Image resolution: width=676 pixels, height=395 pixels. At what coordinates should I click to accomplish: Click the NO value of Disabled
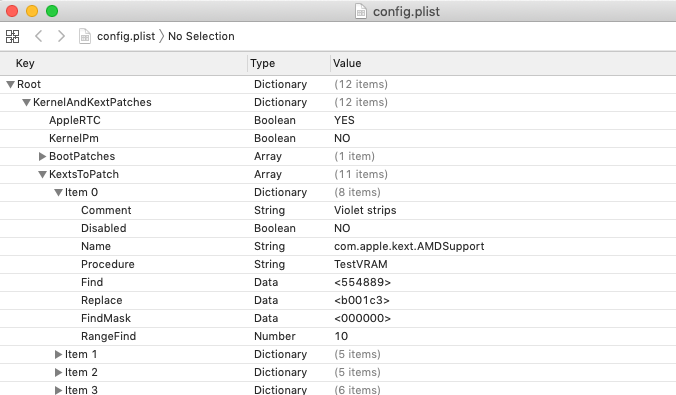coord(342,229)
